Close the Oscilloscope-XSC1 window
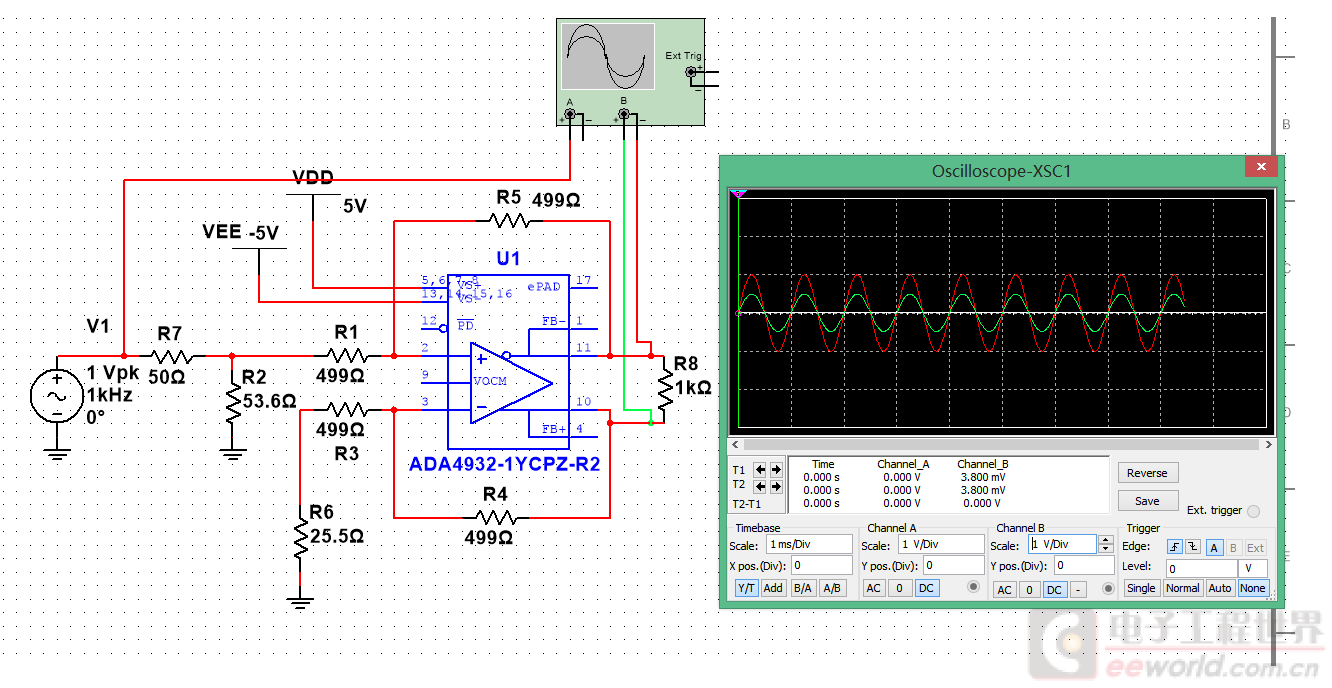Screen dimensions: 1332x688 point(1261,166)
